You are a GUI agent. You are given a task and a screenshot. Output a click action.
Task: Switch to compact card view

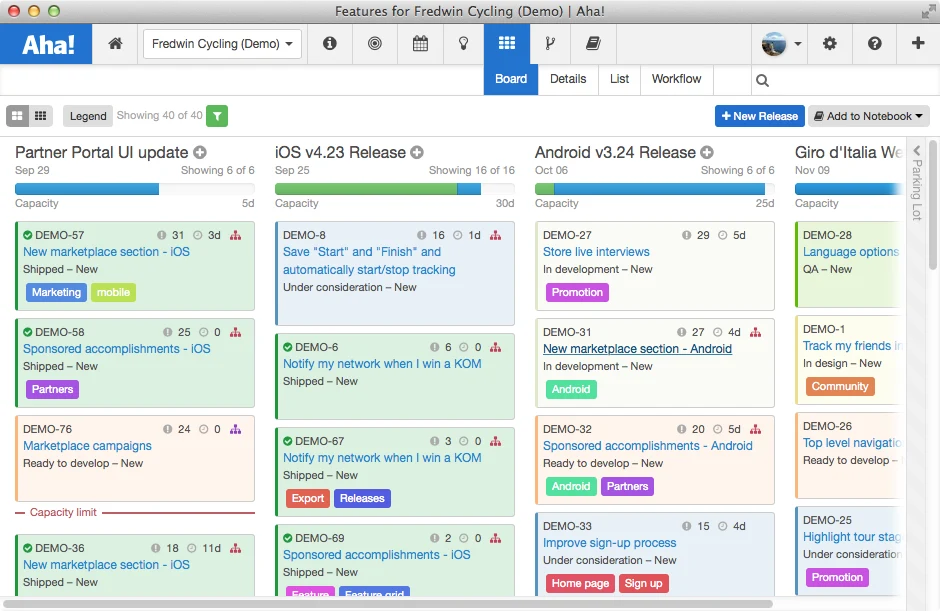pos(40,116)
